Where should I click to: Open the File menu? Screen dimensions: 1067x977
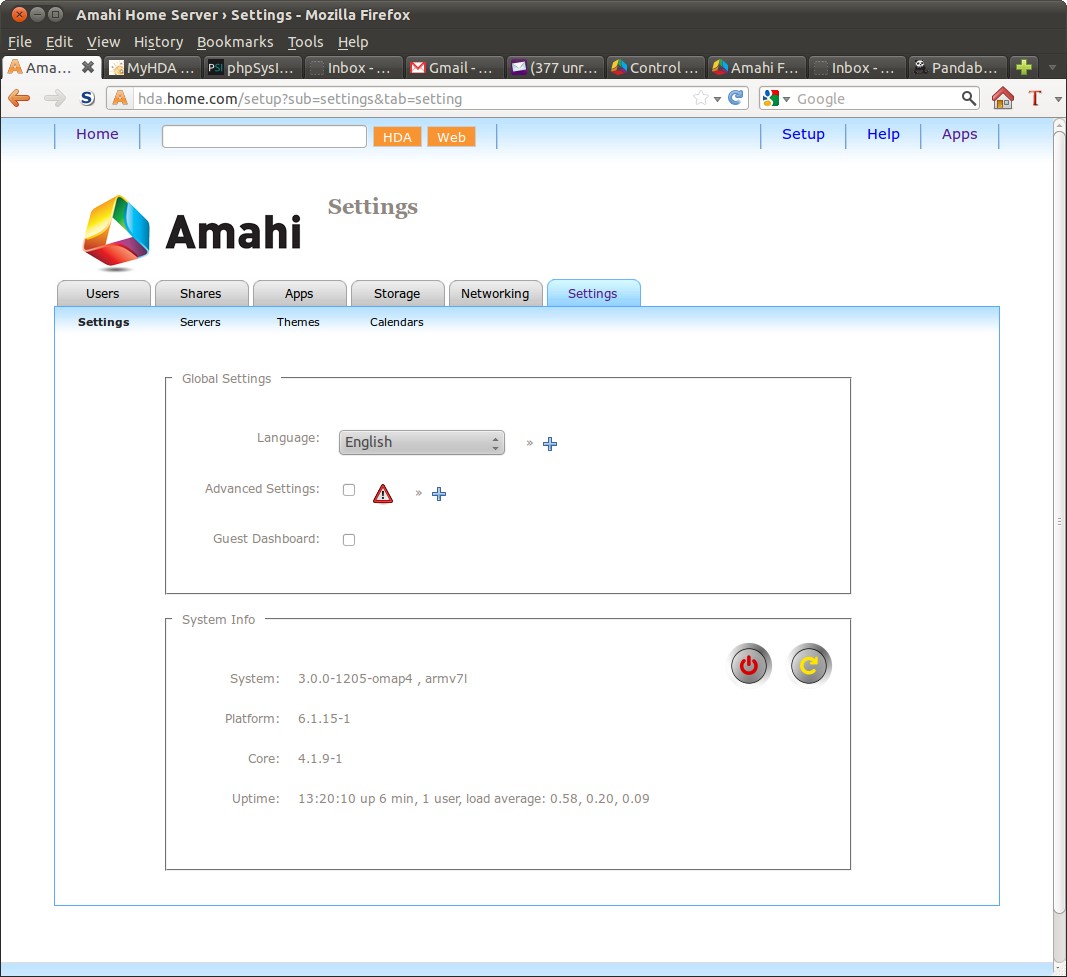pos(20,42)
